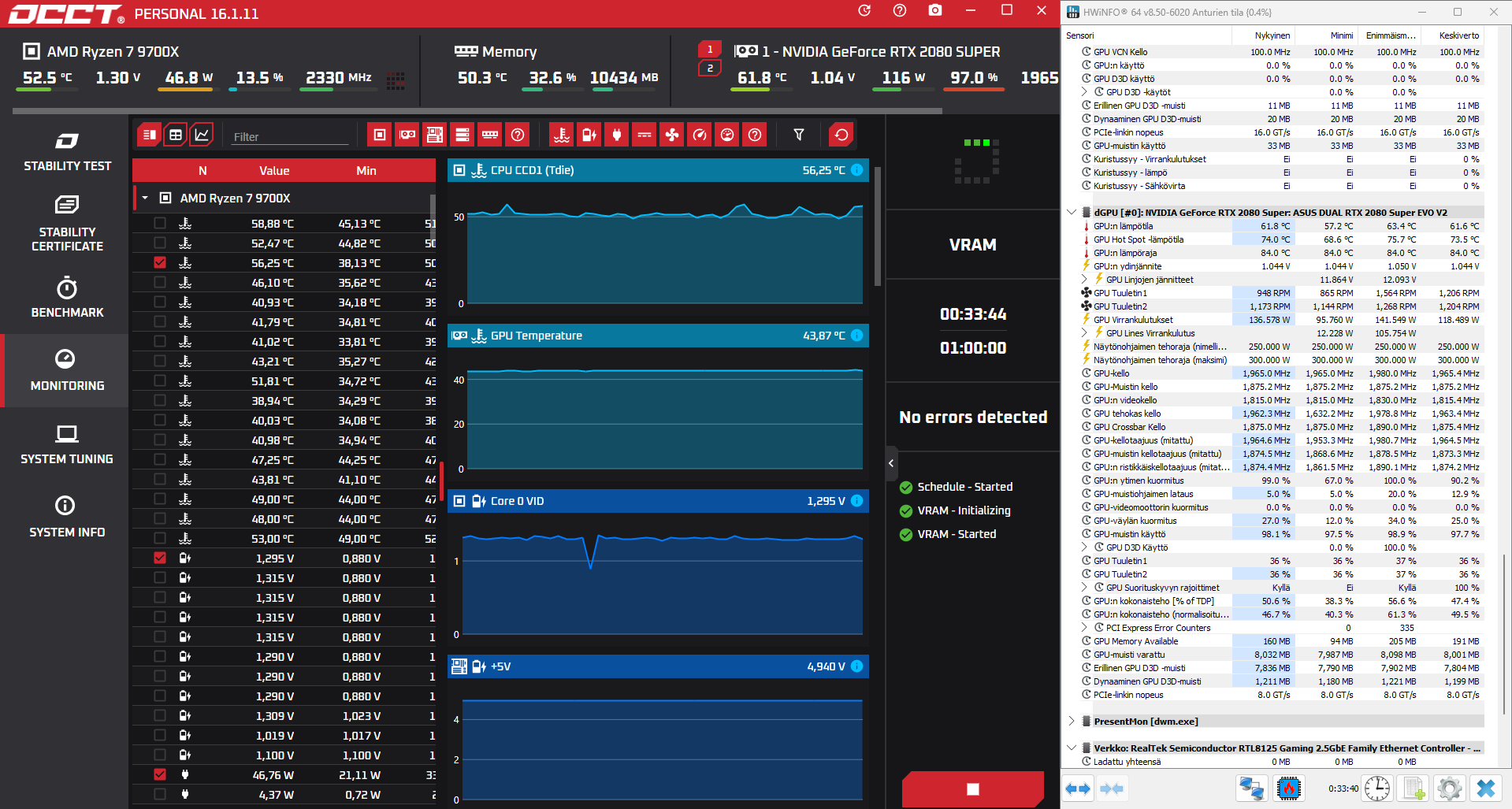The image size is (1512, 809).
Task: Click the info icon on CPU CCD1 graph
Action: (x=857, y=170)
